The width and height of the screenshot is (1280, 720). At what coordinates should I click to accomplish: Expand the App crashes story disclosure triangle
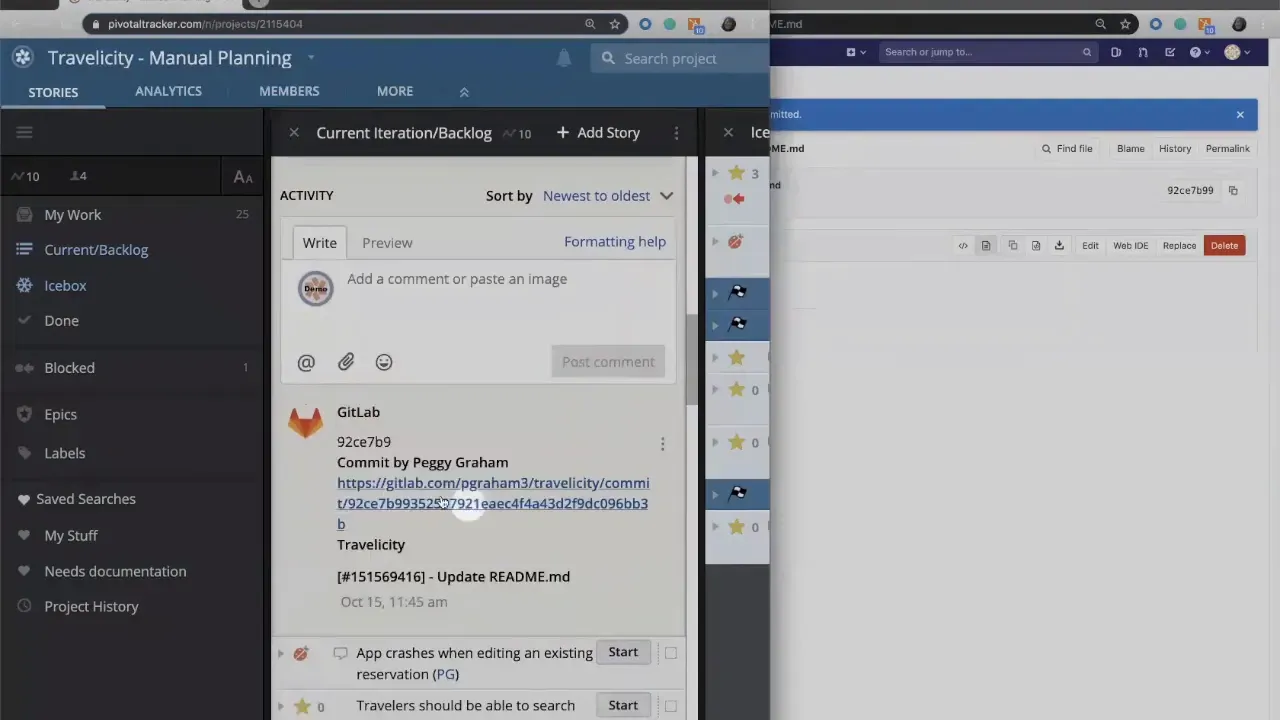(281, 653)
